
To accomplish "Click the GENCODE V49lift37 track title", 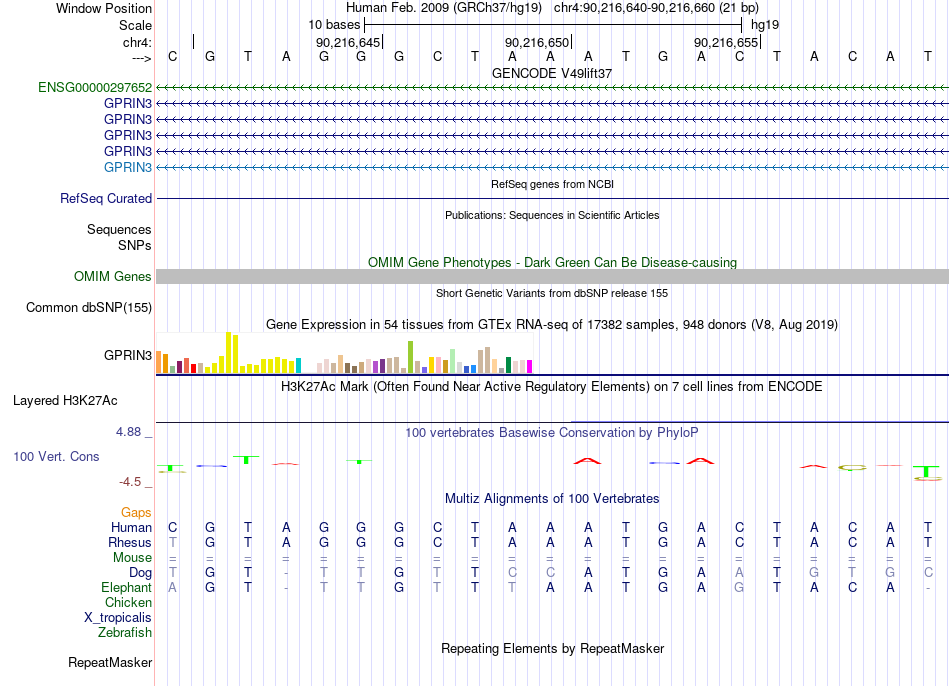I will click(x=552, y=73).
